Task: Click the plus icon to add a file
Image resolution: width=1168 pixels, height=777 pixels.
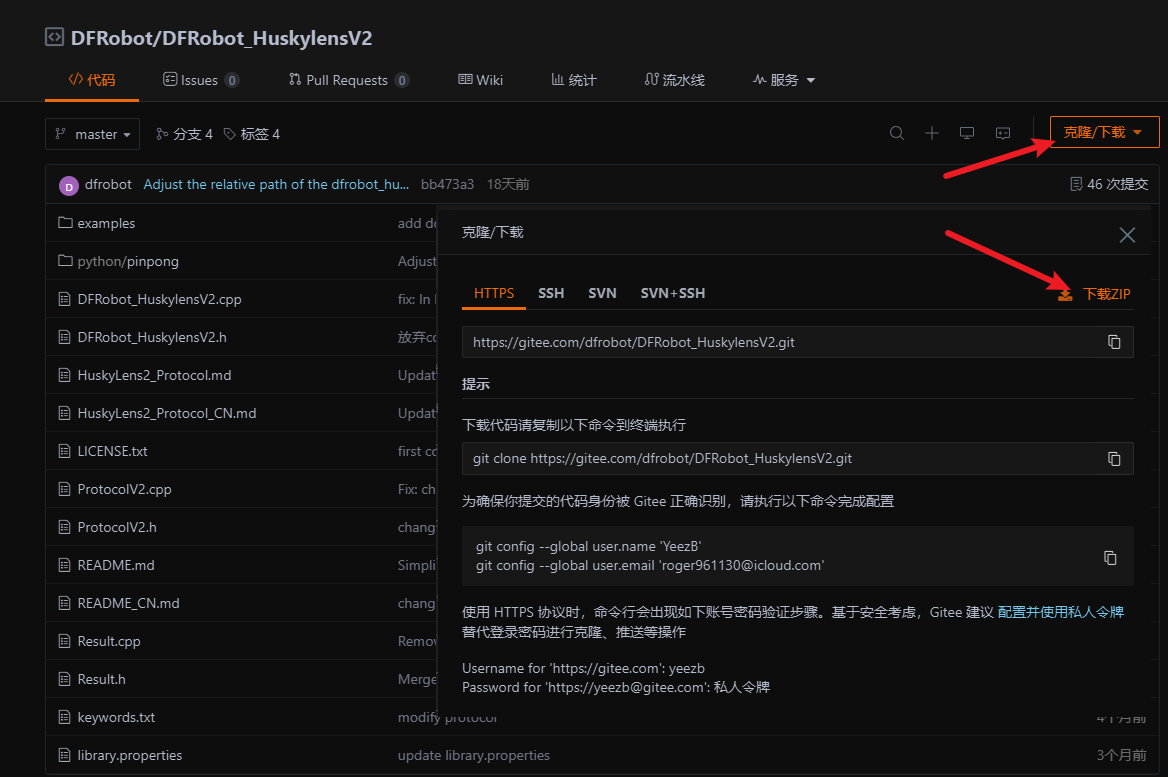Action: (932, 133)
